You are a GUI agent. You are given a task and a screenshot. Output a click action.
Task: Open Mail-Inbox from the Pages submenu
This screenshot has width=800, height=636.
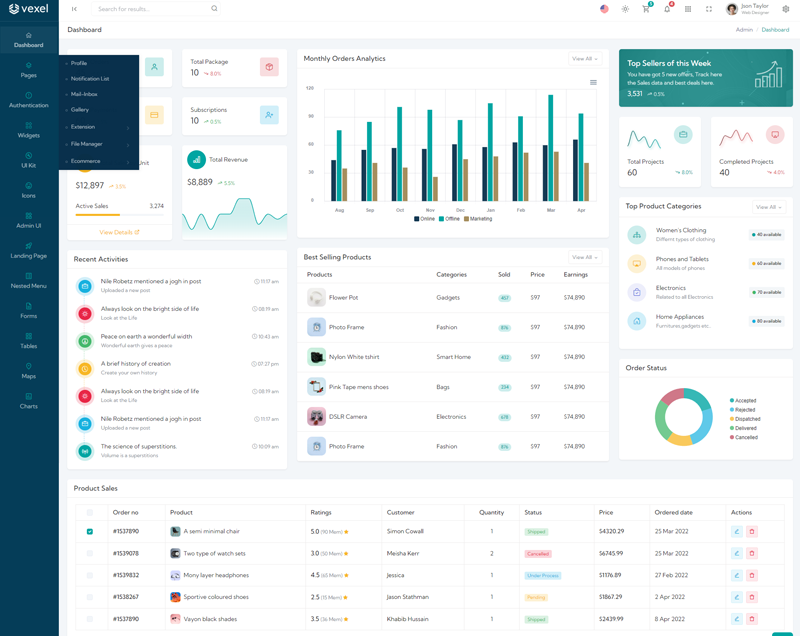(84, 94)
